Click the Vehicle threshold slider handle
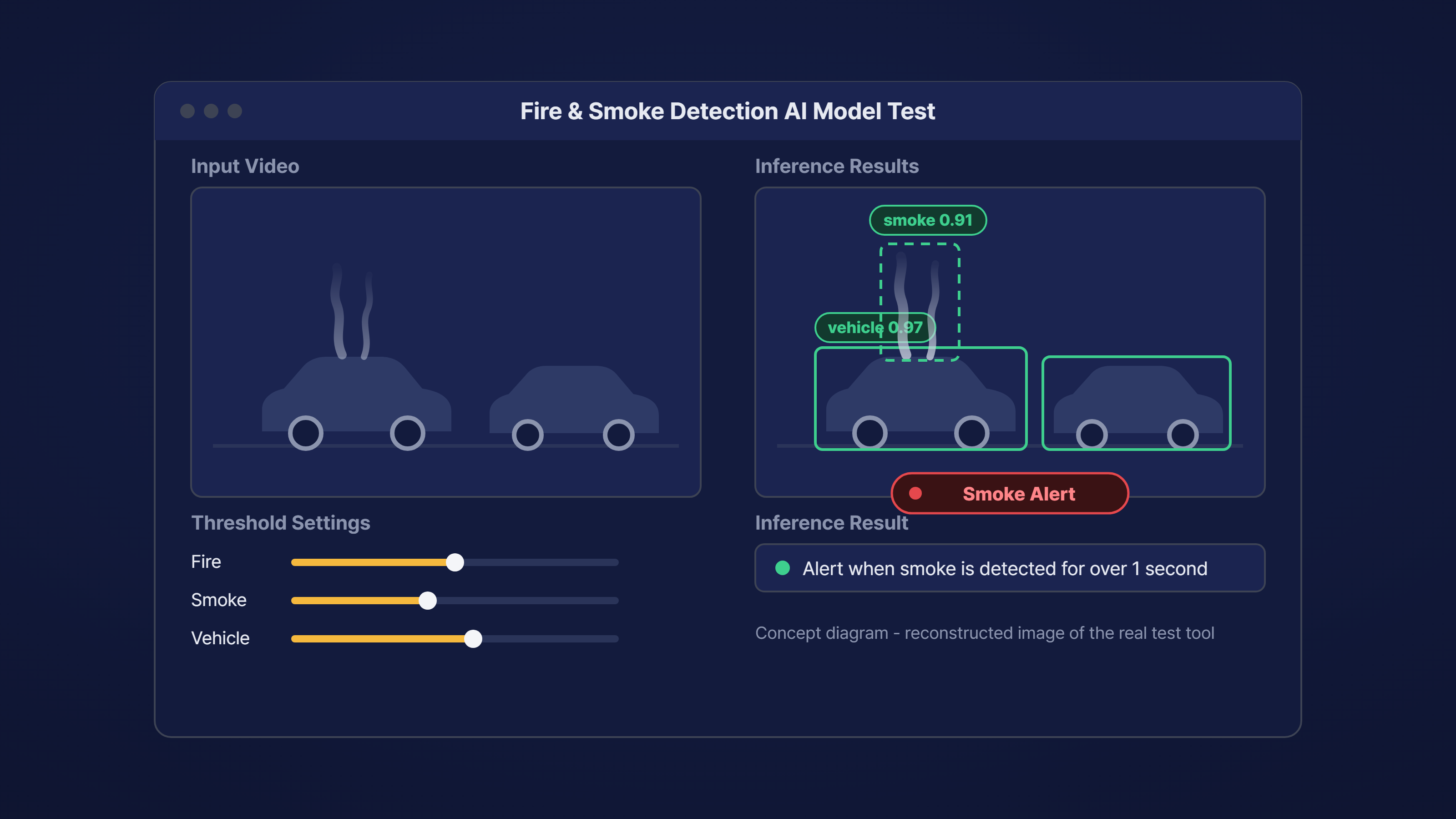Viewport: 1456px width, 819px height. [x=473, y=639]
